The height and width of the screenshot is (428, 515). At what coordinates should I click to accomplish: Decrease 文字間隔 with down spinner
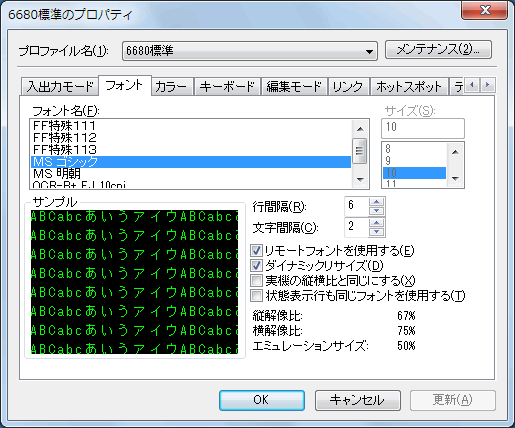(377, 232)
